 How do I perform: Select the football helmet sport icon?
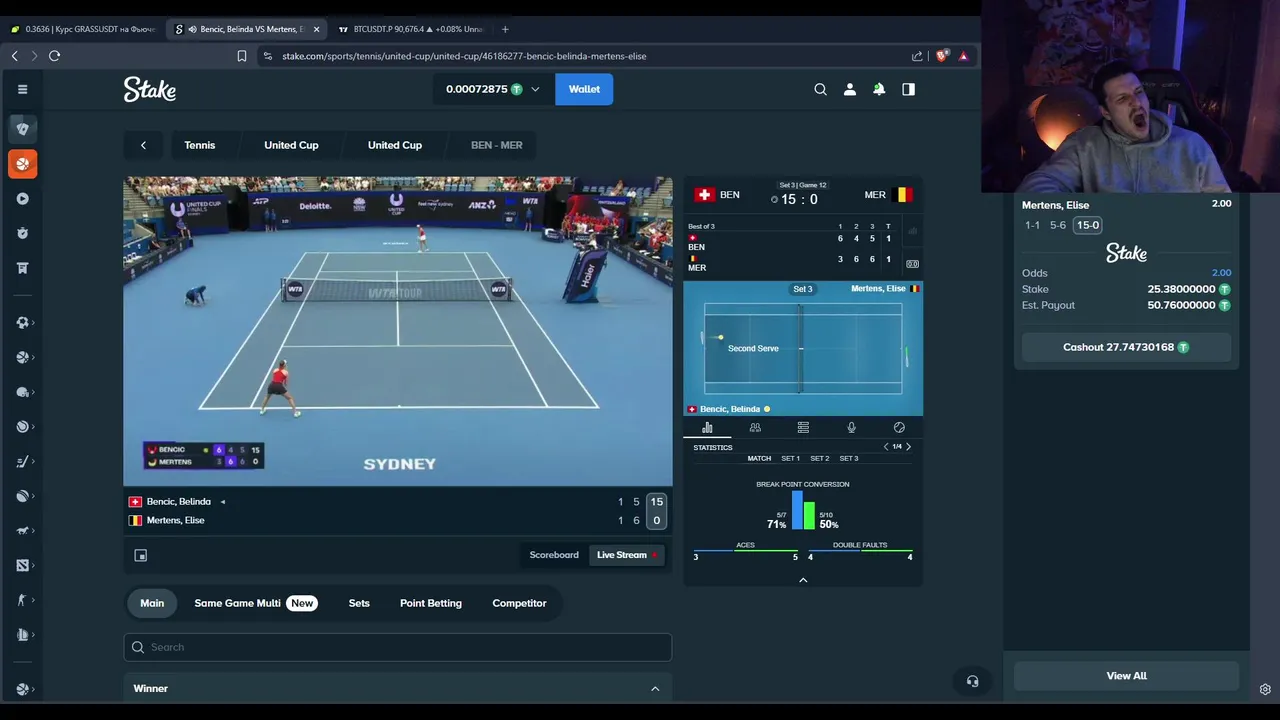[22, 392]
